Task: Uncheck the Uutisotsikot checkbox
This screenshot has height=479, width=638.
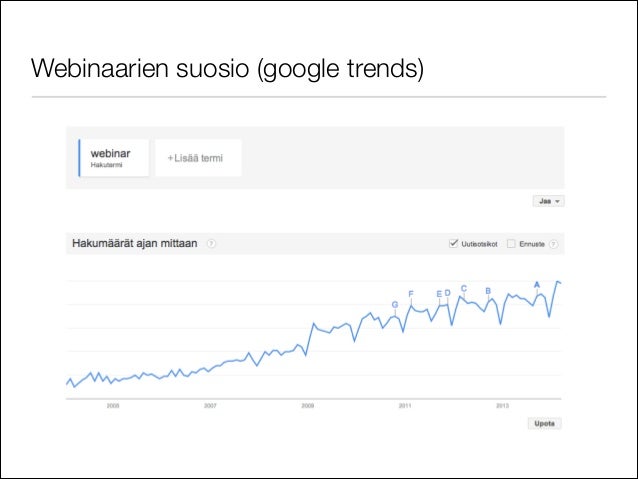Action: tap(453, 243)
